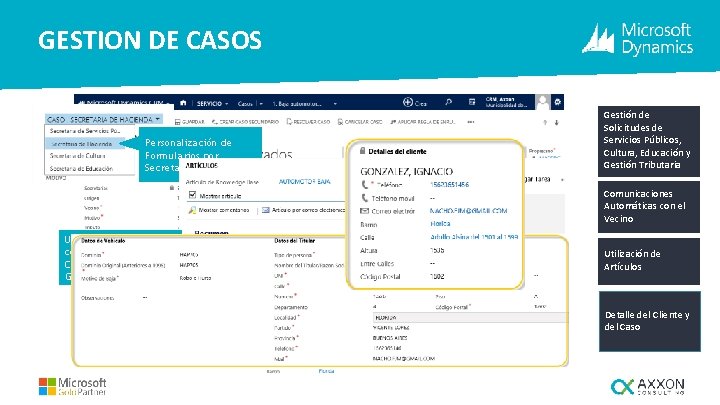The height and width of the screenshot is (405, 720).
Task: Go to next record down arrow
Action: [557, 123]
